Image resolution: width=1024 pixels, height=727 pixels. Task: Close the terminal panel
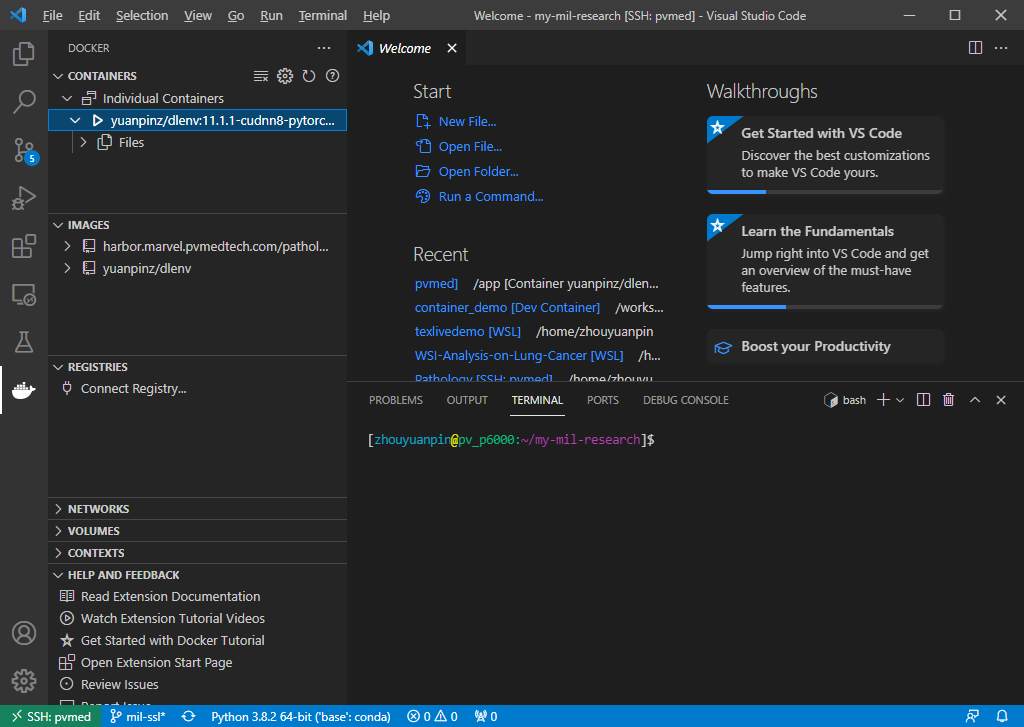(1000, 400)
